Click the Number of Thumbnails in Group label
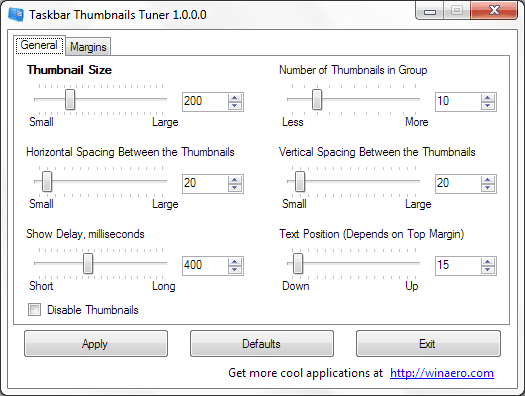Screen dimensions: 525x396 coord(353,70)
